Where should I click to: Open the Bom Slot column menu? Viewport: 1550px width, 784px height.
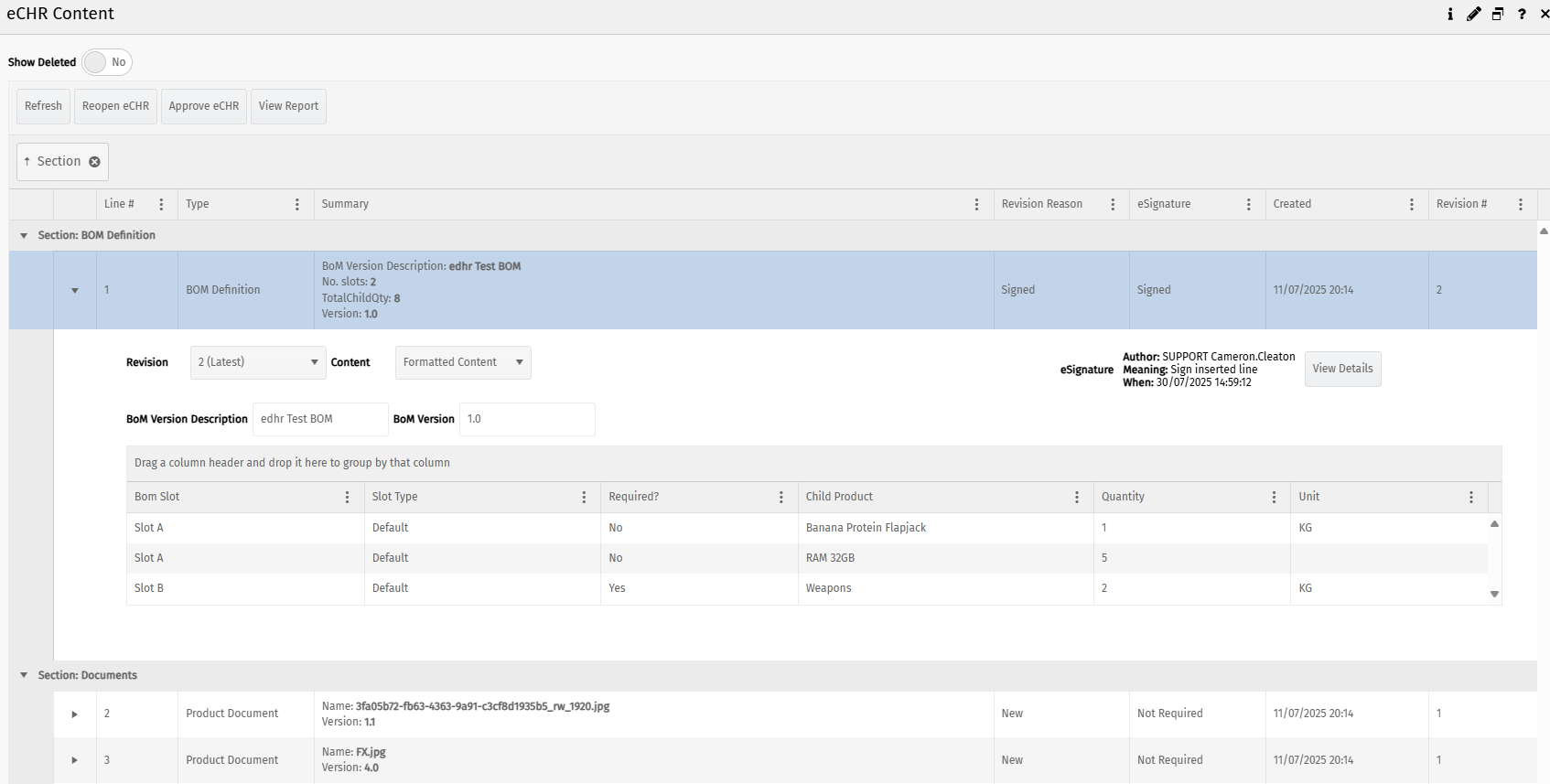(x=347, y=497)
